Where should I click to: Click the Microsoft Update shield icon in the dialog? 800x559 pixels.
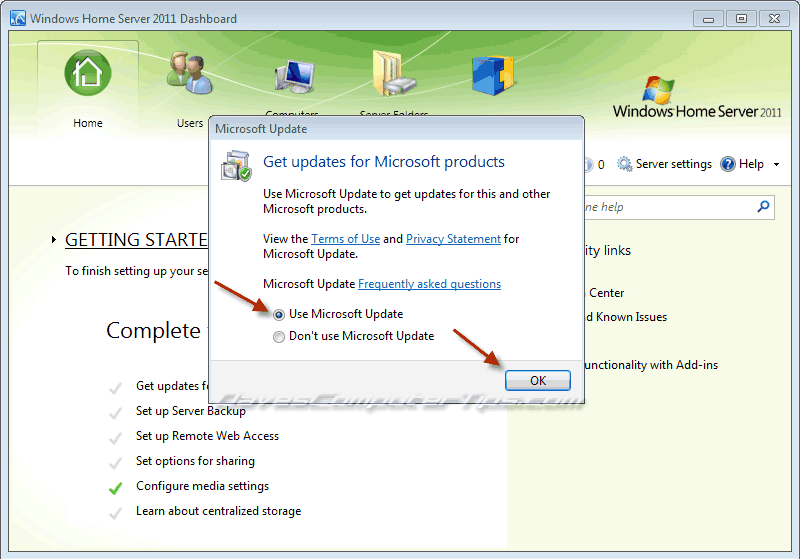click(x=236, y=165)
